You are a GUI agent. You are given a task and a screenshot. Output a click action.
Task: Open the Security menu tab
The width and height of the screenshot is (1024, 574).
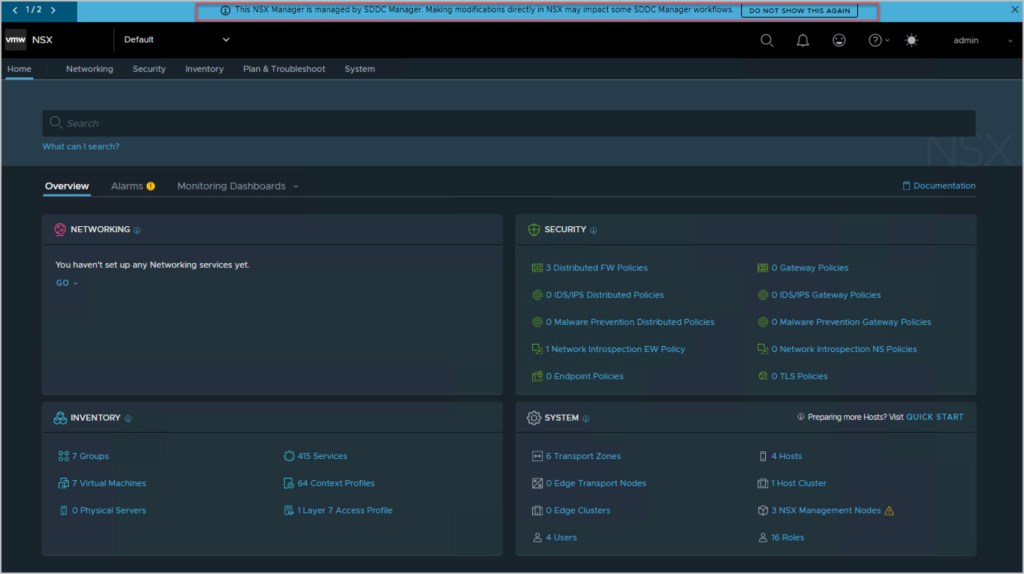coord(149,69)
